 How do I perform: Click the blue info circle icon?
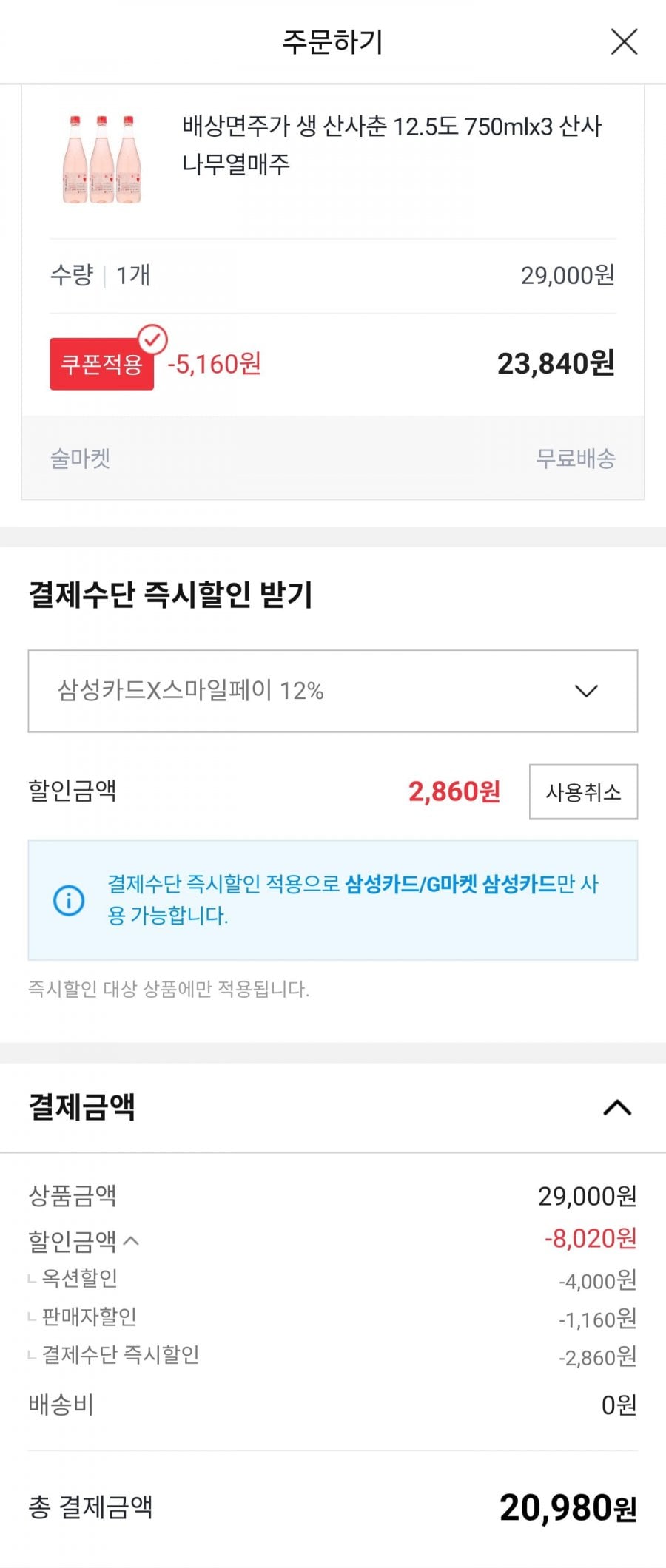tap(69, 900)
